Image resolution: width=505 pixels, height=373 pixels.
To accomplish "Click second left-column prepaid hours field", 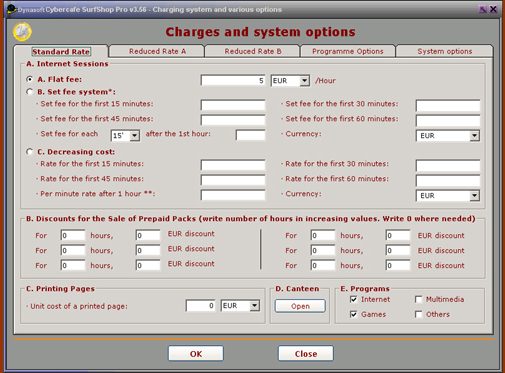I will (73, 250).
